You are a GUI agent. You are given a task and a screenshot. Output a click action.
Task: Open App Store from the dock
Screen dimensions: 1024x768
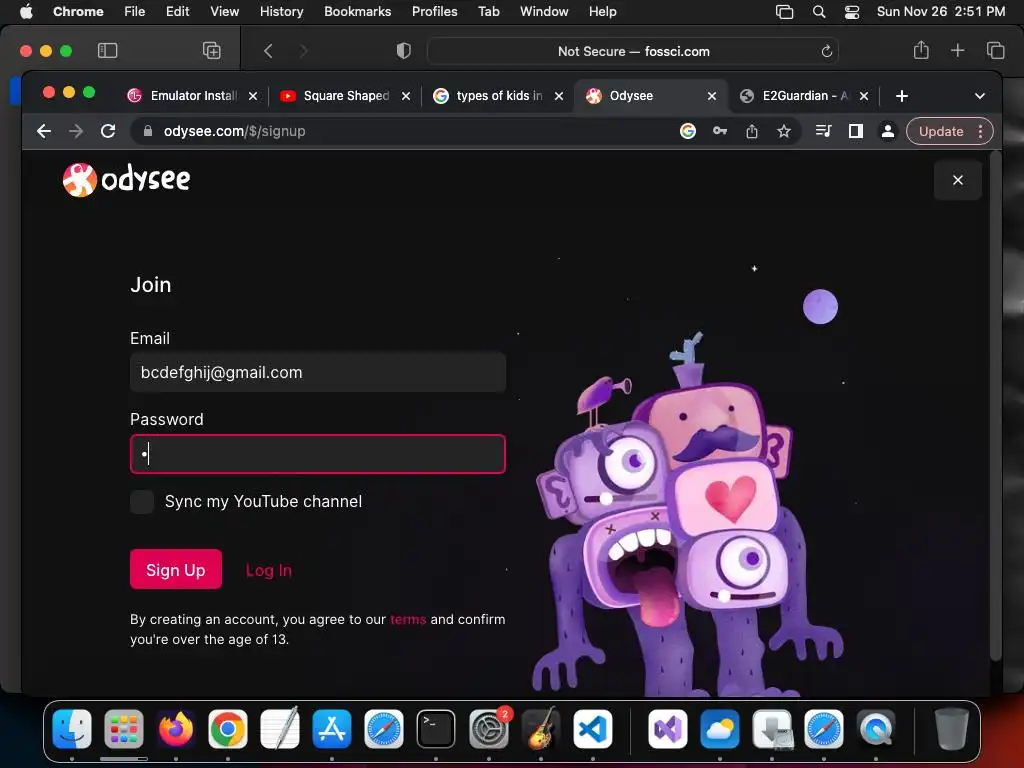tap(332, 729)
